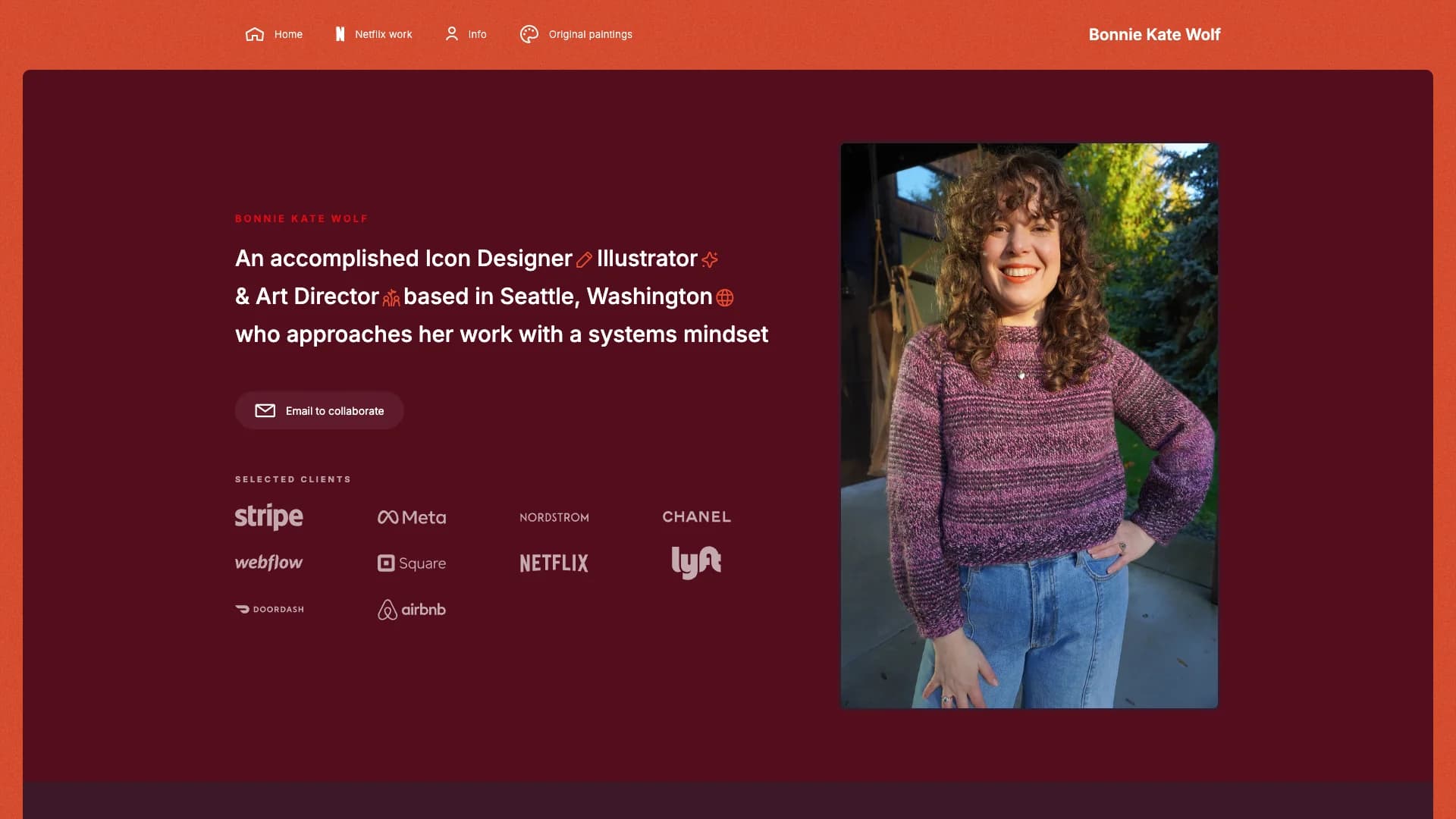Click the pencil icon after Icon Designer
This screenshot has height=819, width=1456.
coord(584,260)
